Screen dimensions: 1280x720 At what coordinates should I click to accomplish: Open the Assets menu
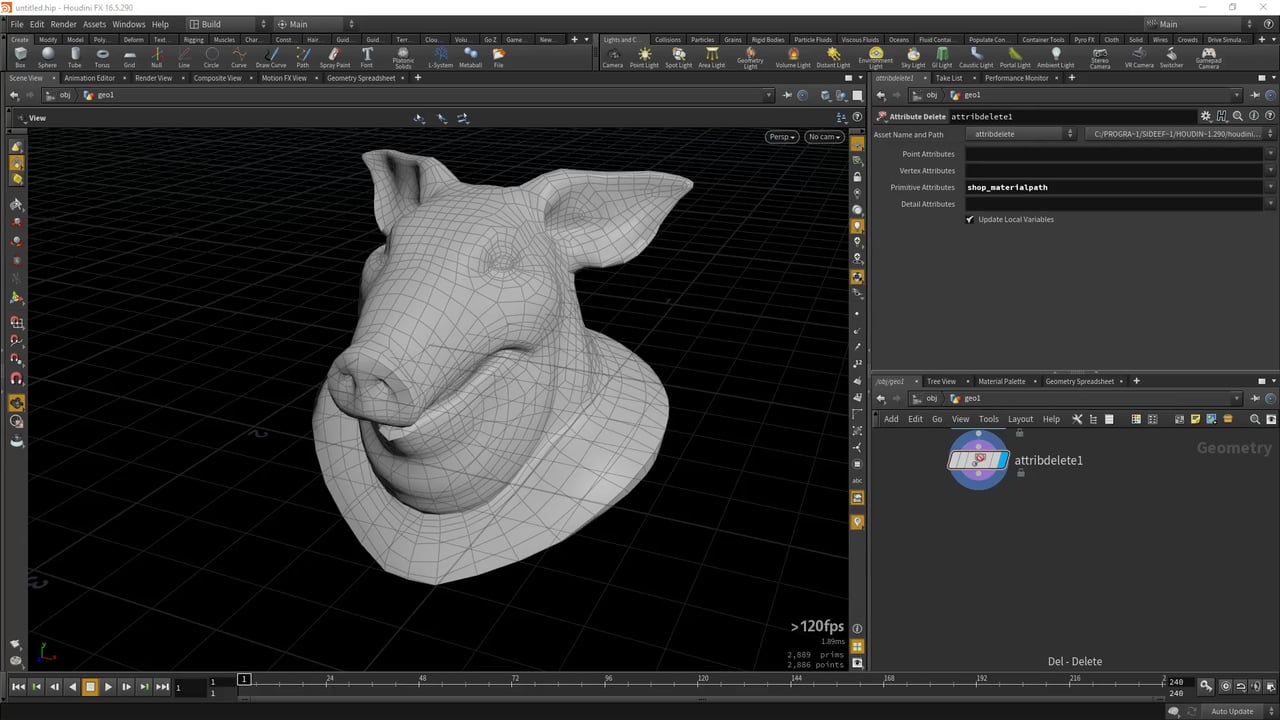(x=94, y=24)
